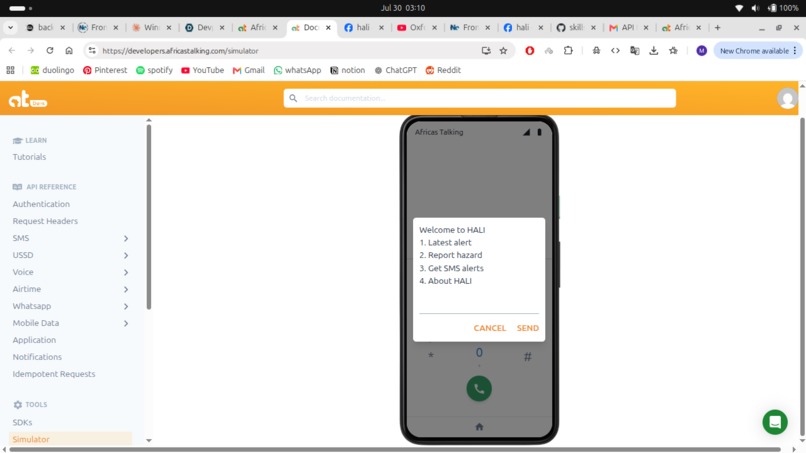The width and height of the screenshot is (806, 453).
Task: Click the volume icon in system bar
Action: coord(755,8)
